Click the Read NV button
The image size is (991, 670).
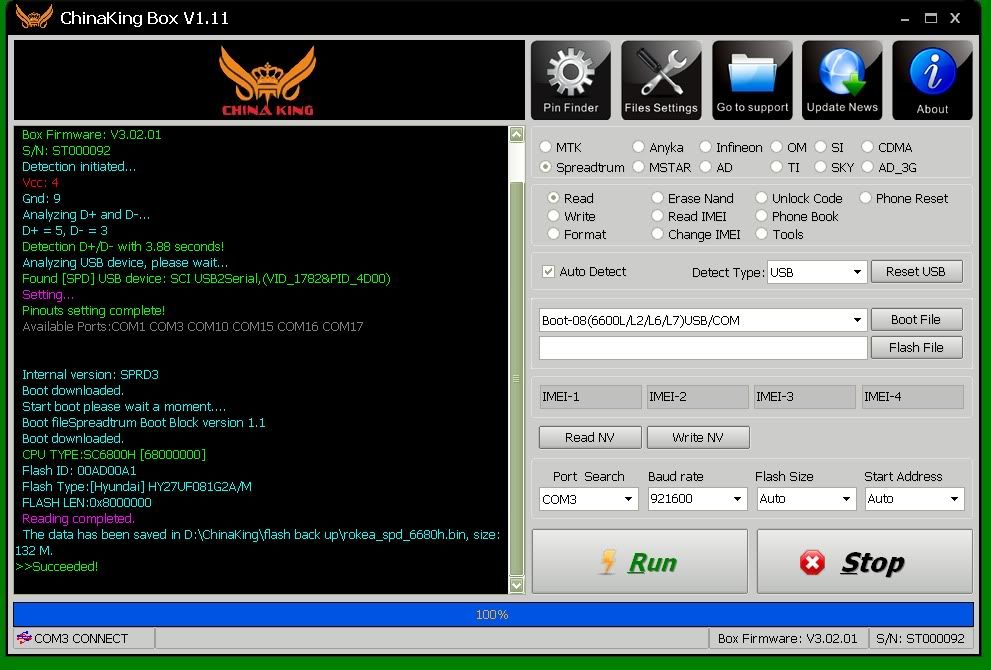click(x=590, y=437)
